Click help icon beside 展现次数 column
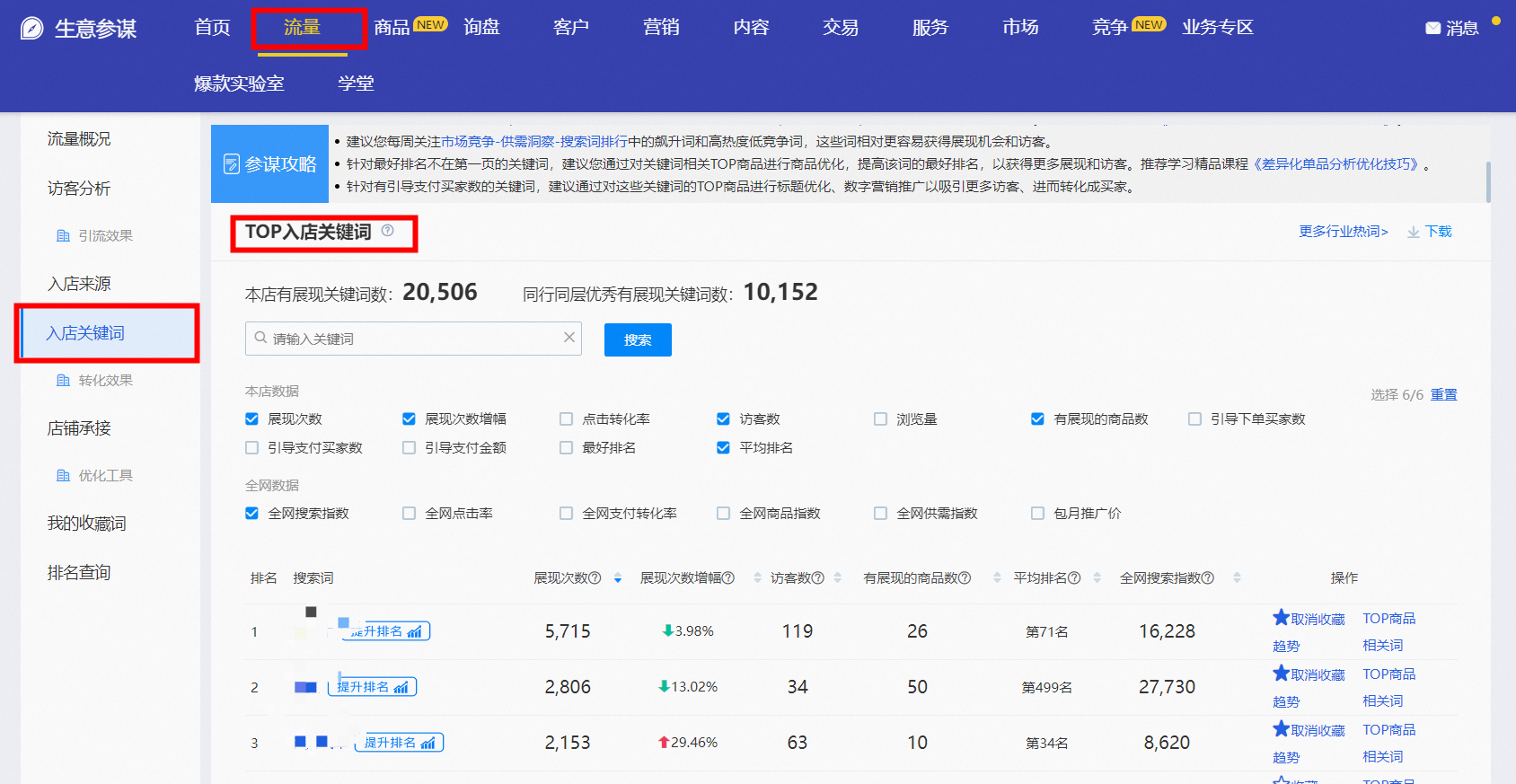The image size is (1516, 784). click(595, 578)
